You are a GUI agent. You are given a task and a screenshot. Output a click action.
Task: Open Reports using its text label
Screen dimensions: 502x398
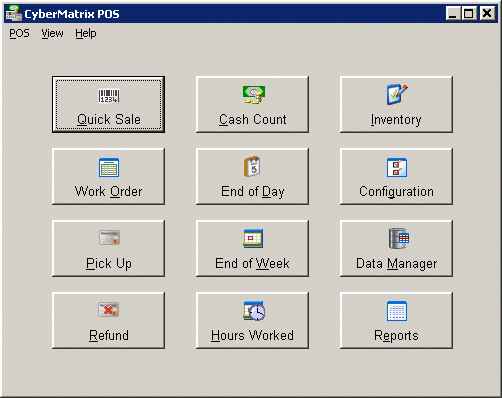coord(396,336)
